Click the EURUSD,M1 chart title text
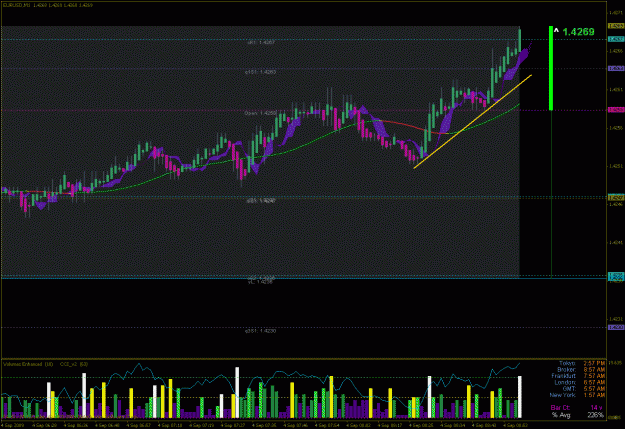Viewport: 625px width, 429px height. point(16,5)
